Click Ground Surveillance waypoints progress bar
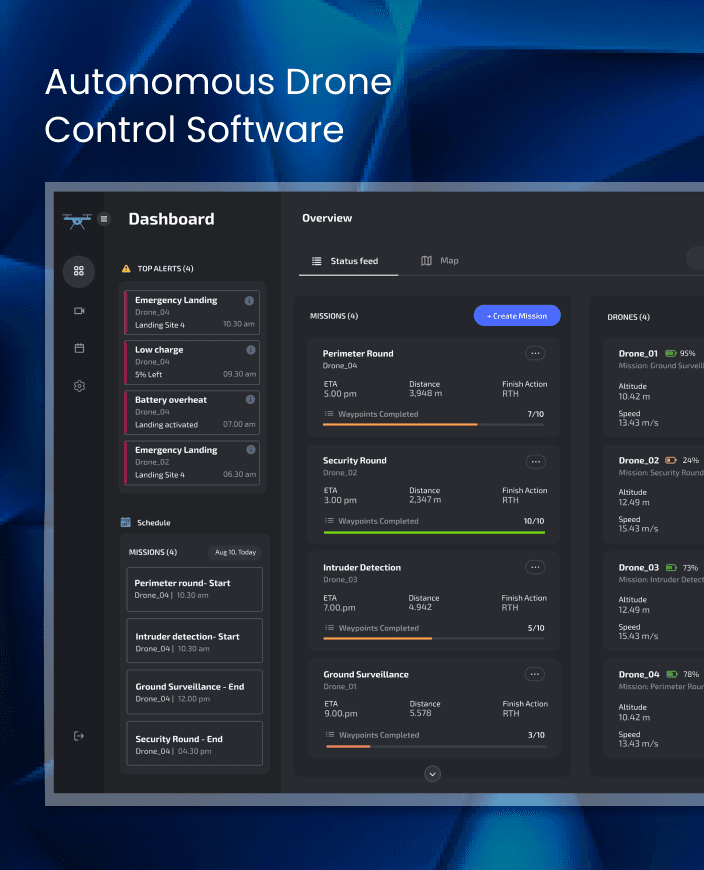The width and height of the screenshot is (704, 870). (436, 746)
